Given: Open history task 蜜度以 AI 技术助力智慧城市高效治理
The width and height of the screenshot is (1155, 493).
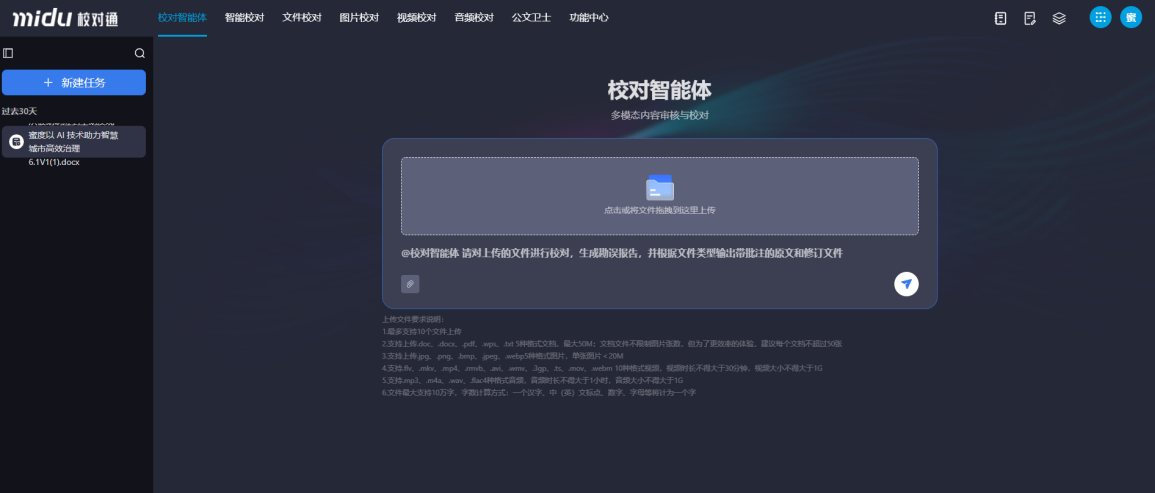Looking at the screenshot, I should 74,141.
